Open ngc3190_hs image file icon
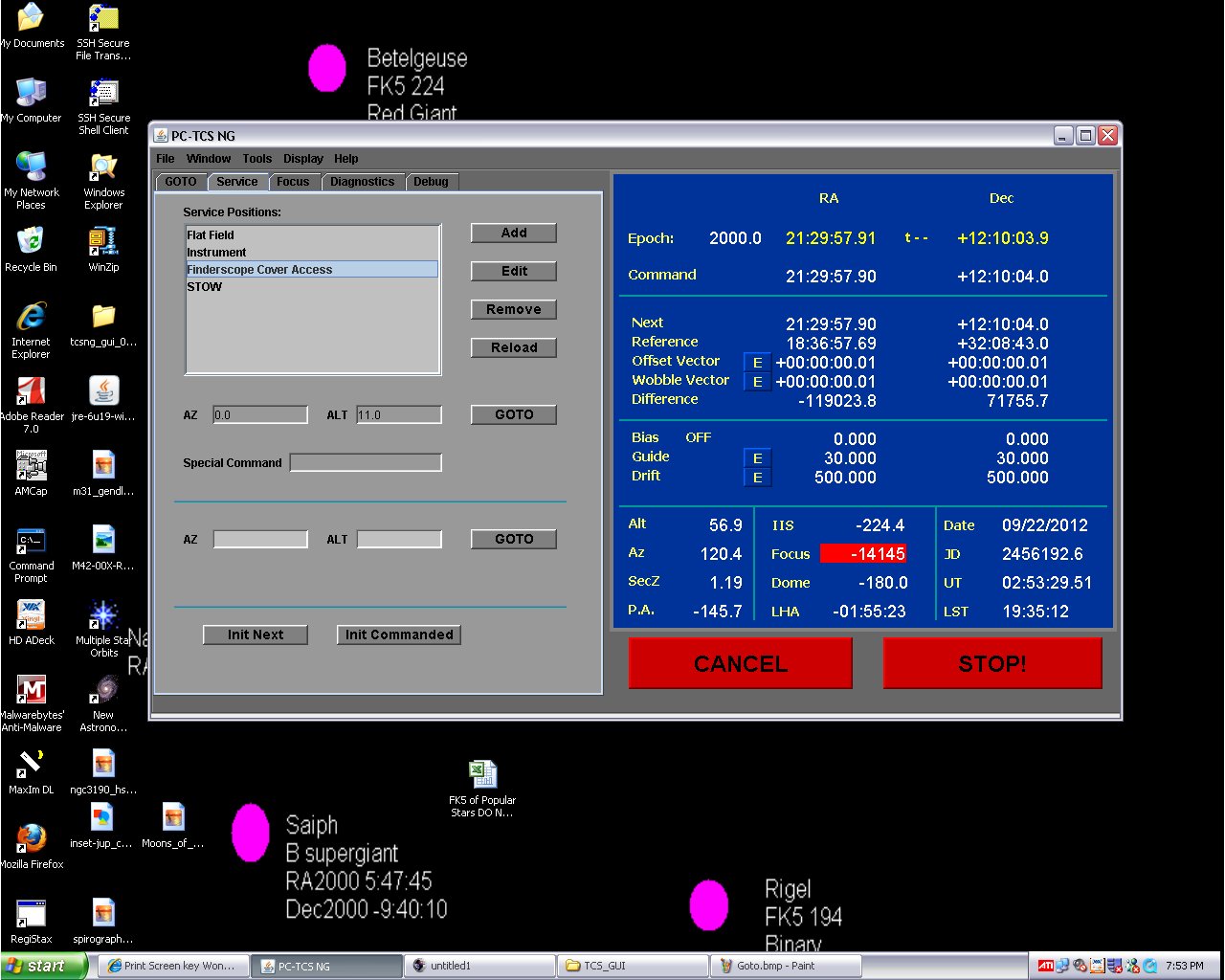1225x980 pixels. [x=103, y=772]
